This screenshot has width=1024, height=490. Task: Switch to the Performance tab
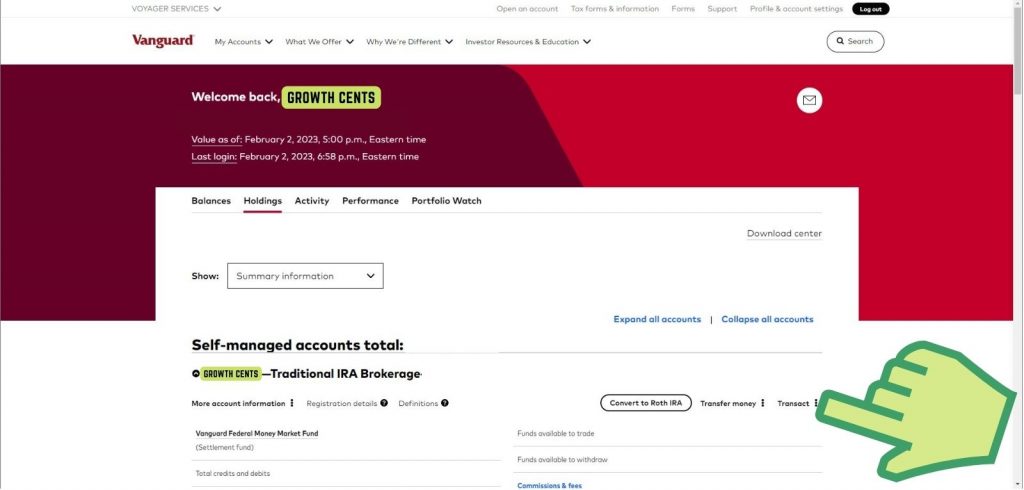pos(370,201)
